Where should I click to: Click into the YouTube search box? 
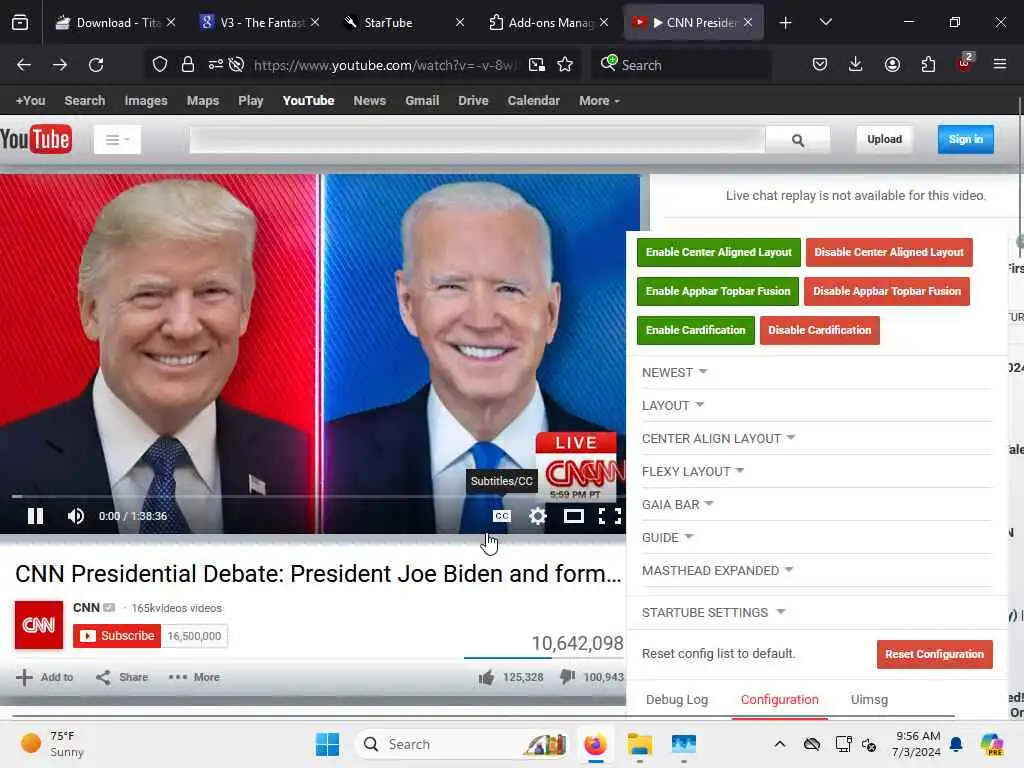[477, 140]
